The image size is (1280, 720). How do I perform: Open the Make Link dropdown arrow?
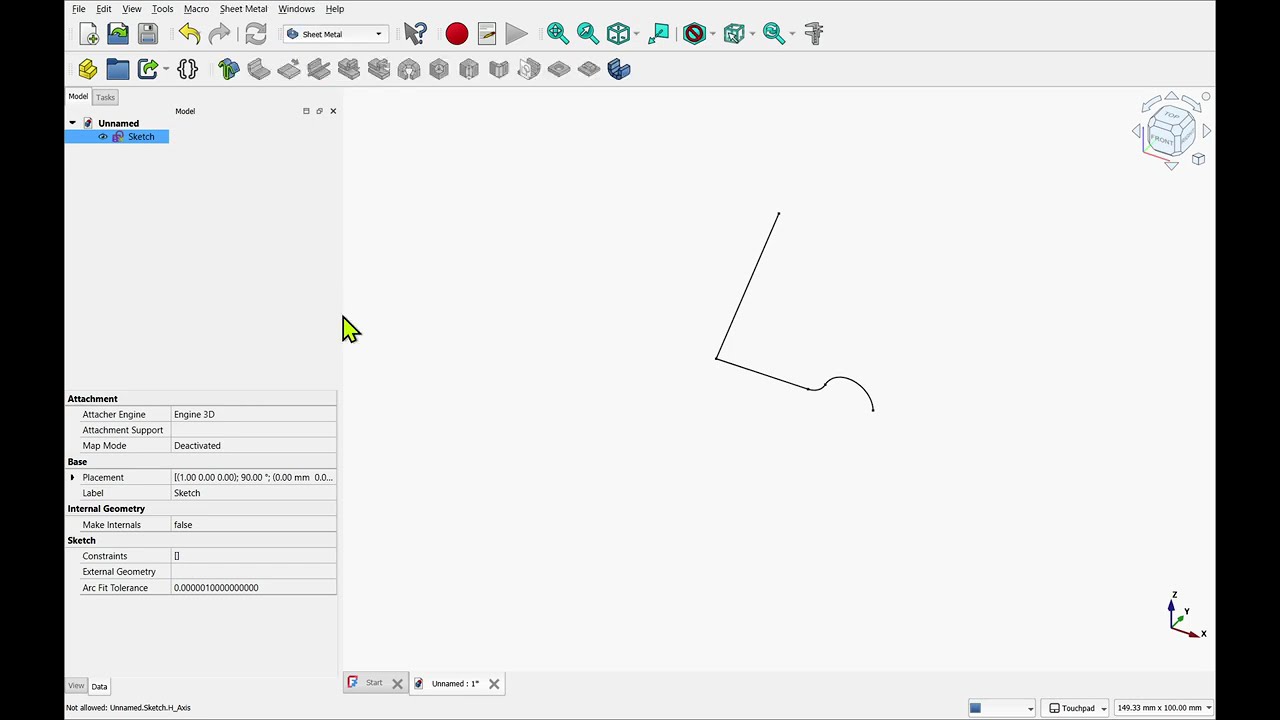point(165,69)
